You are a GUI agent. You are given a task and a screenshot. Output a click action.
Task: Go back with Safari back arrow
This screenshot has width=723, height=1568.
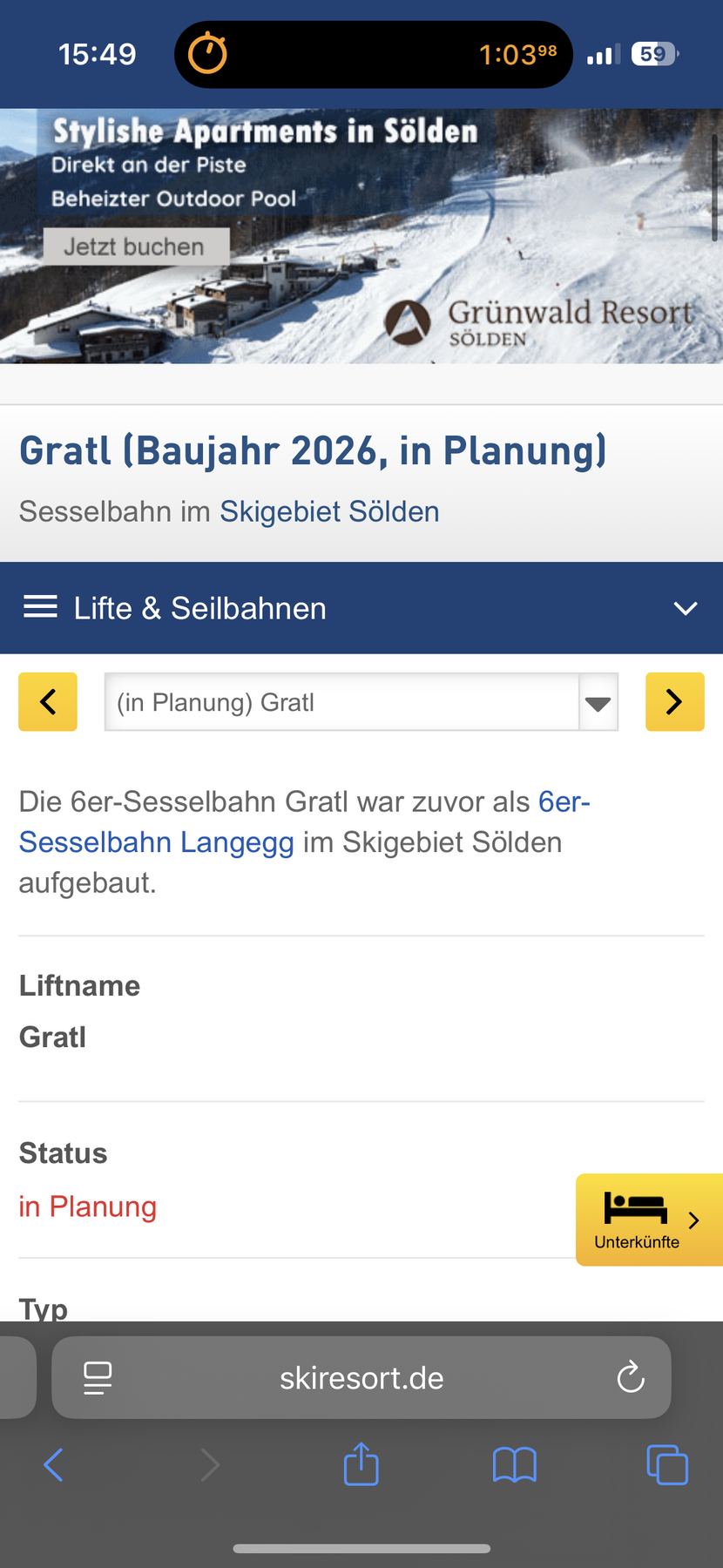pos(53,1464)
